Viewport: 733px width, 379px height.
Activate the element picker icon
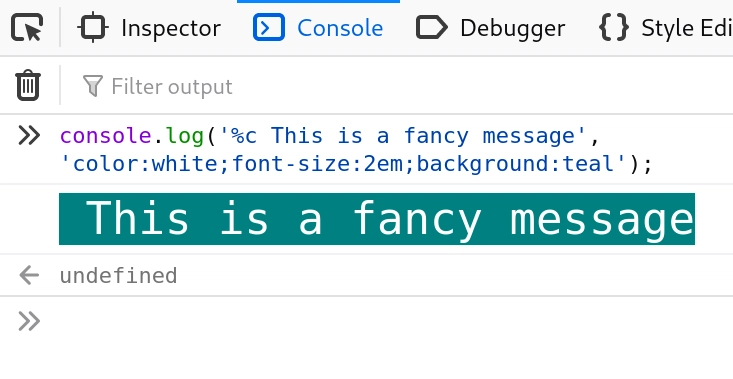(x=27, y=28)
